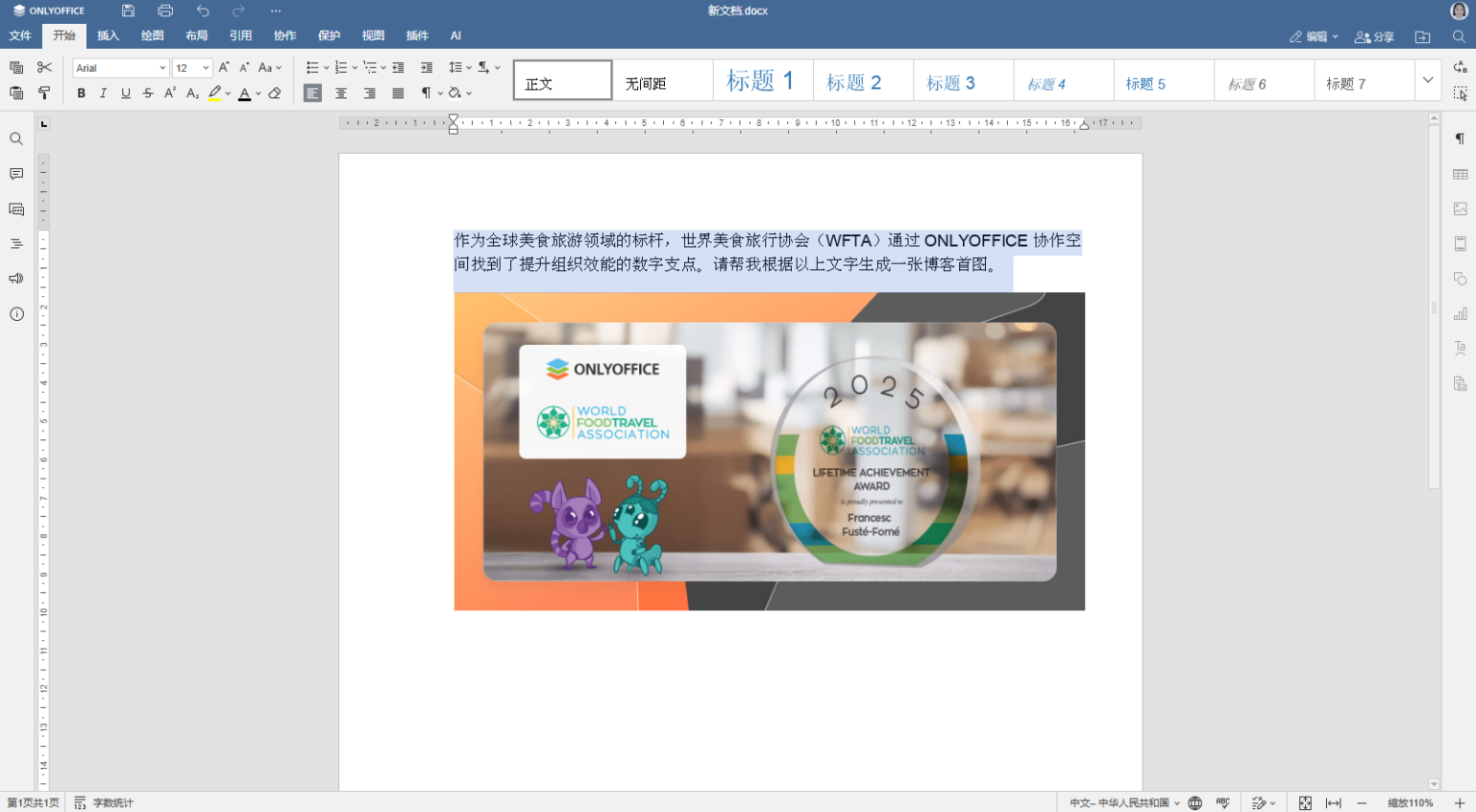
Task: Enable center text alignment
Action: pyautogui.click(x=341, y=93)
